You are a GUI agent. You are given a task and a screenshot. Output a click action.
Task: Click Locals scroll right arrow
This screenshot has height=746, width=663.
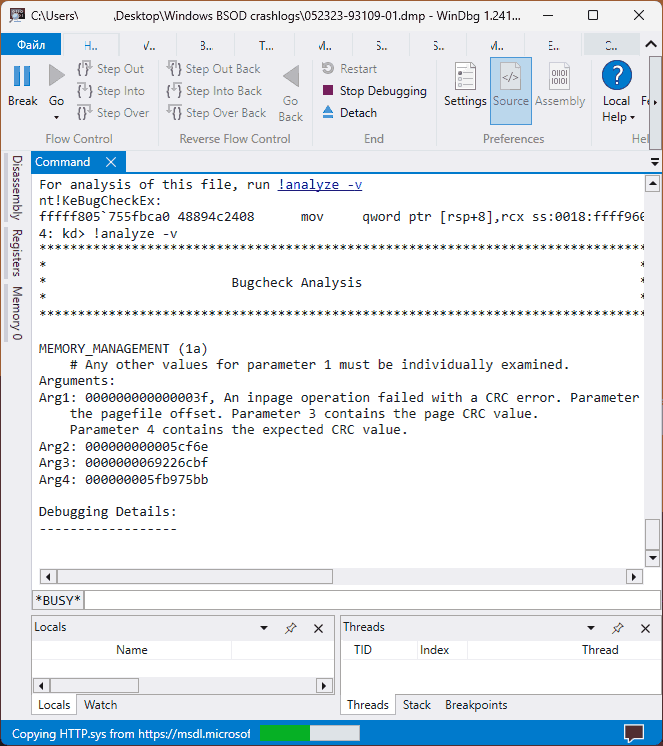click(x=324, y=686)
